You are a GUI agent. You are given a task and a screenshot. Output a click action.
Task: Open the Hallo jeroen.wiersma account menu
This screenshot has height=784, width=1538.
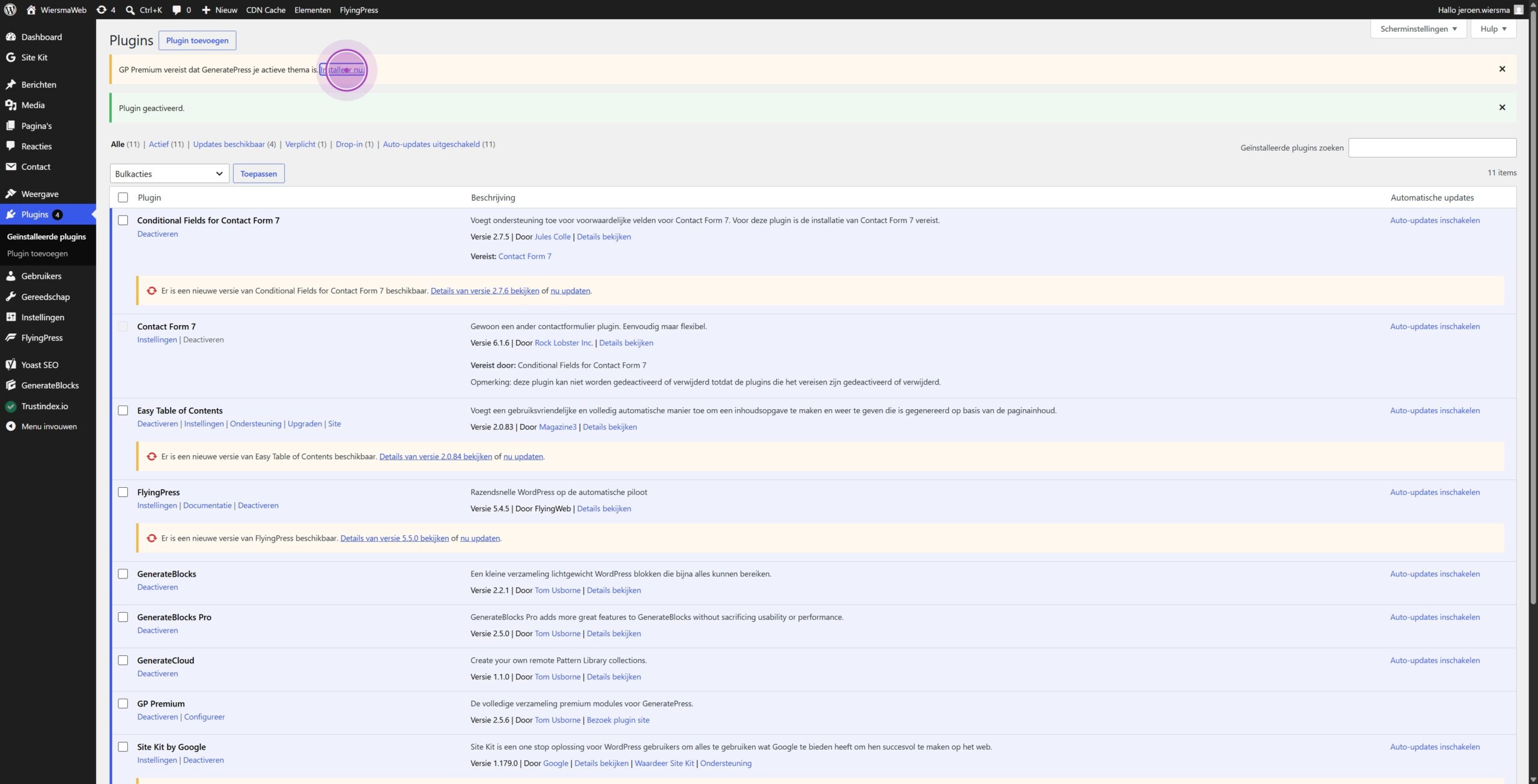1480,10
